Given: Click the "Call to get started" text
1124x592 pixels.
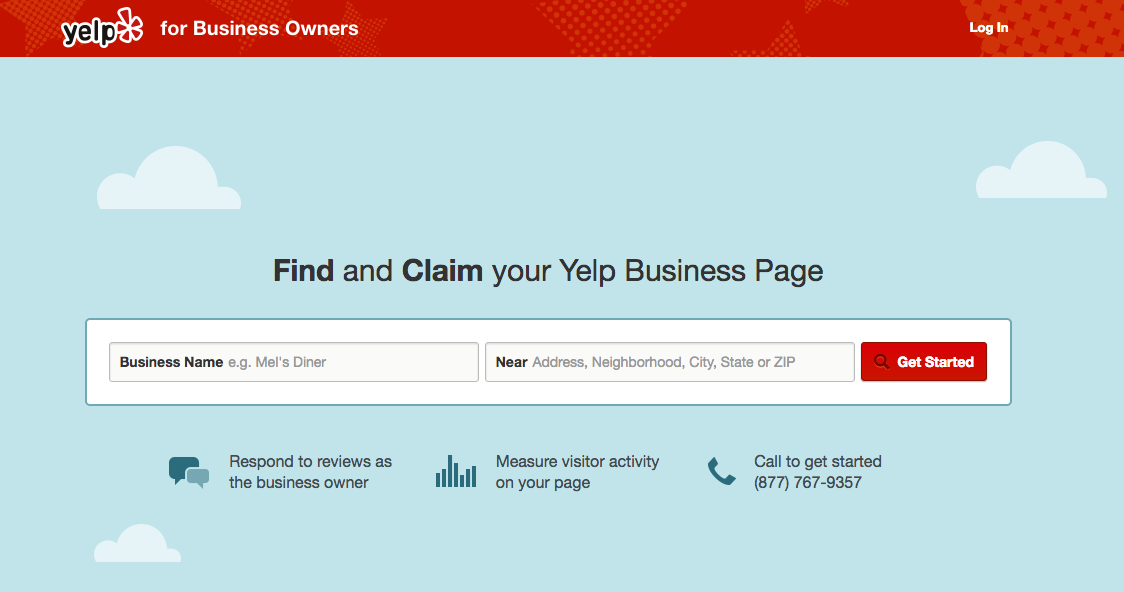Looking at the screenshot, I should point(818,462).
